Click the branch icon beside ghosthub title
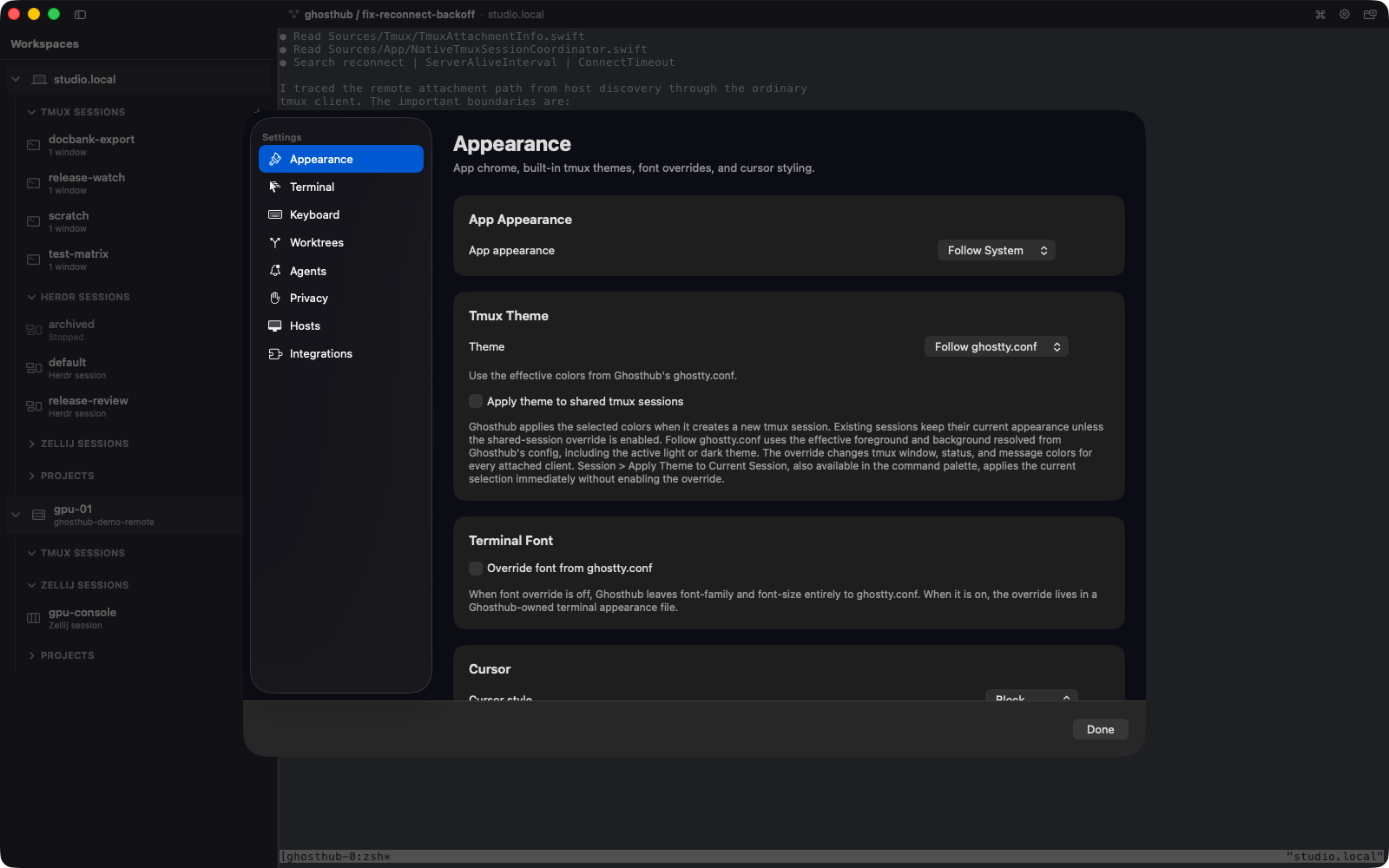The height and width of the screenshot is (868, 1389). coord(294,14)
